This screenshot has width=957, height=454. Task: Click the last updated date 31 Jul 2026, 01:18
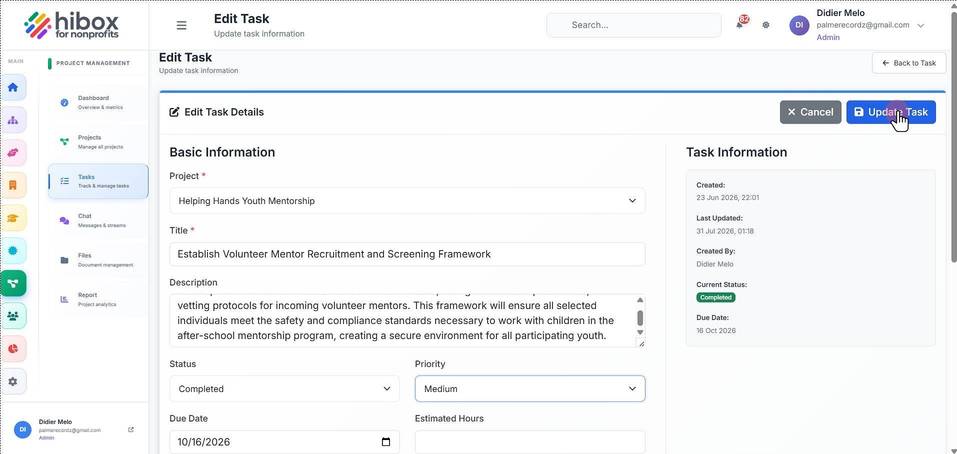pyautogui.click(x=725, y=231)
